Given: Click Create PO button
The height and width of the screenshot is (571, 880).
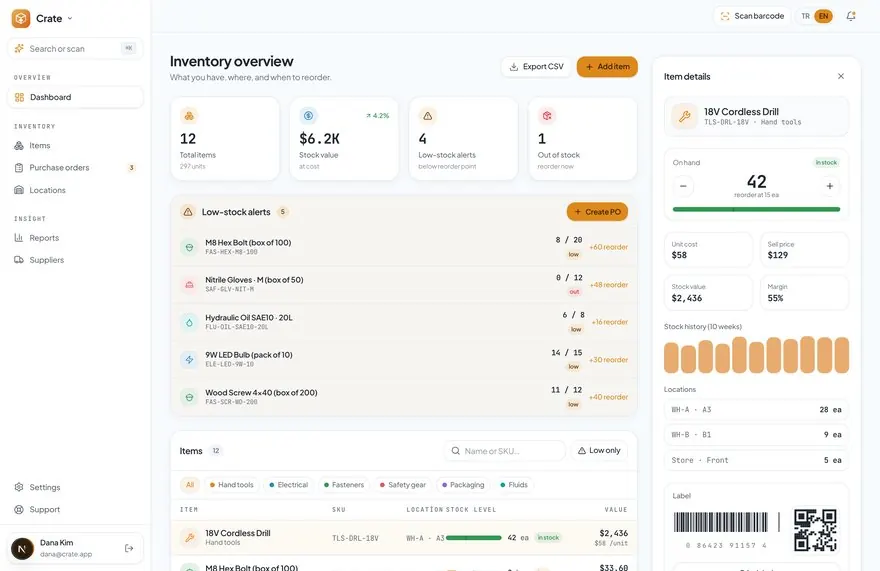Looking at the screenshot, I should click(597, 212).
